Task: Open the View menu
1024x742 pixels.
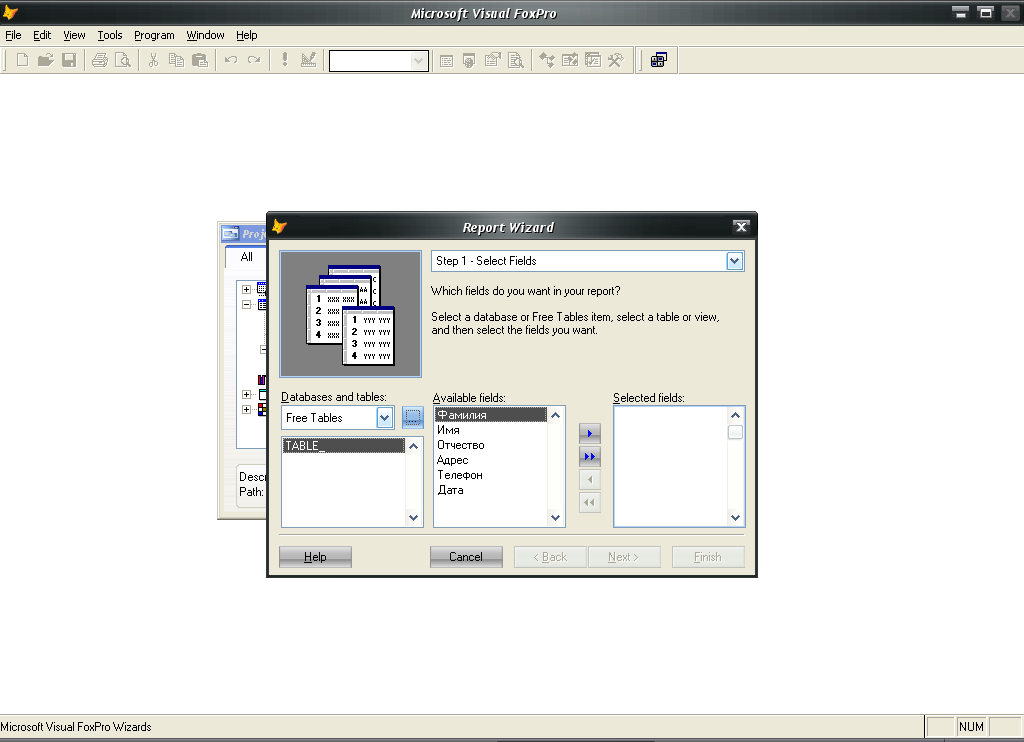Action: pos(74,35)
